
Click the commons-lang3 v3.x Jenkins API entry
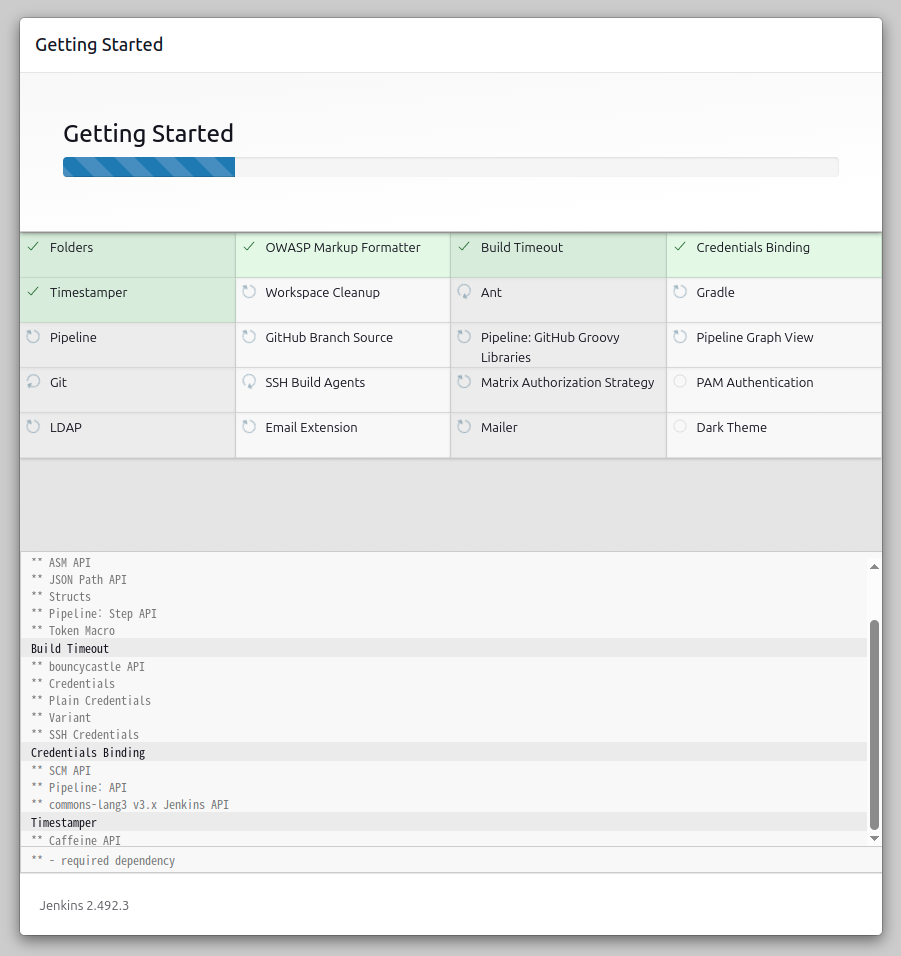138,804
